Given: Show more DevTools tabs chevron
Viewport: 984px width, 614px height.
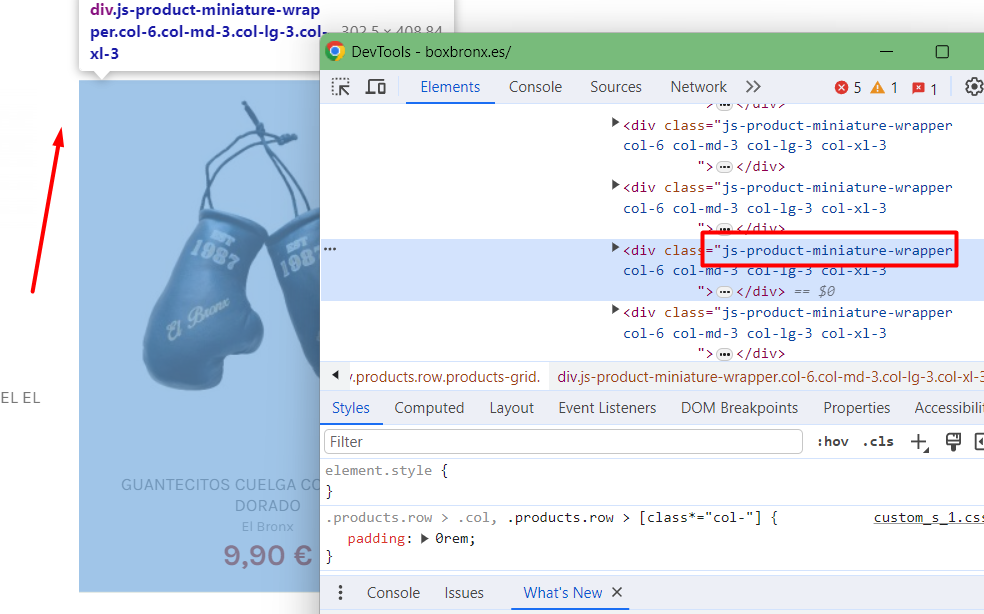Looking at the screenshot, I should click(753, 87).
